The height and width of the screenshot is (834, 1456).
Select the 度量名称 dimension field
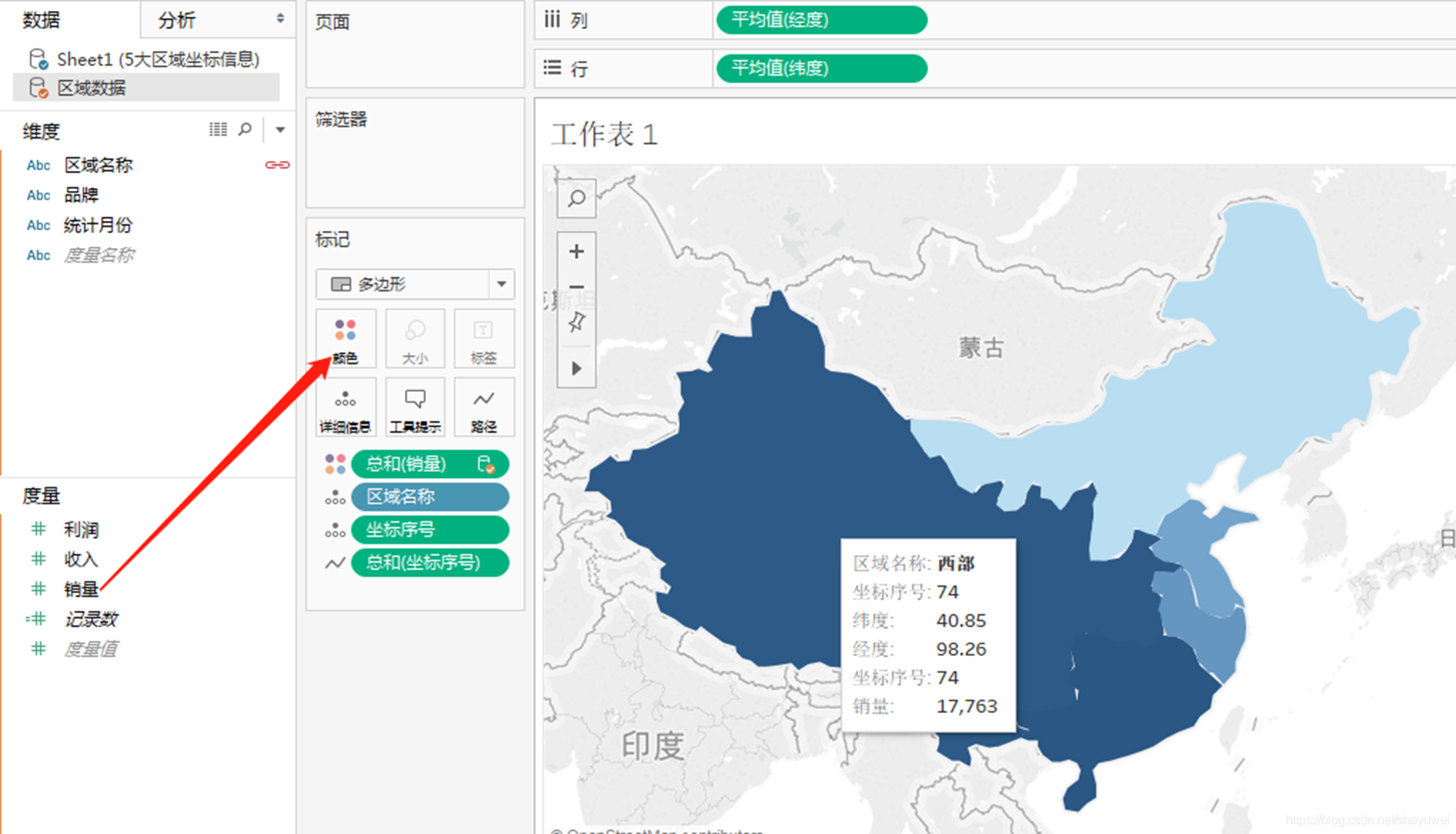coord(99,256)
